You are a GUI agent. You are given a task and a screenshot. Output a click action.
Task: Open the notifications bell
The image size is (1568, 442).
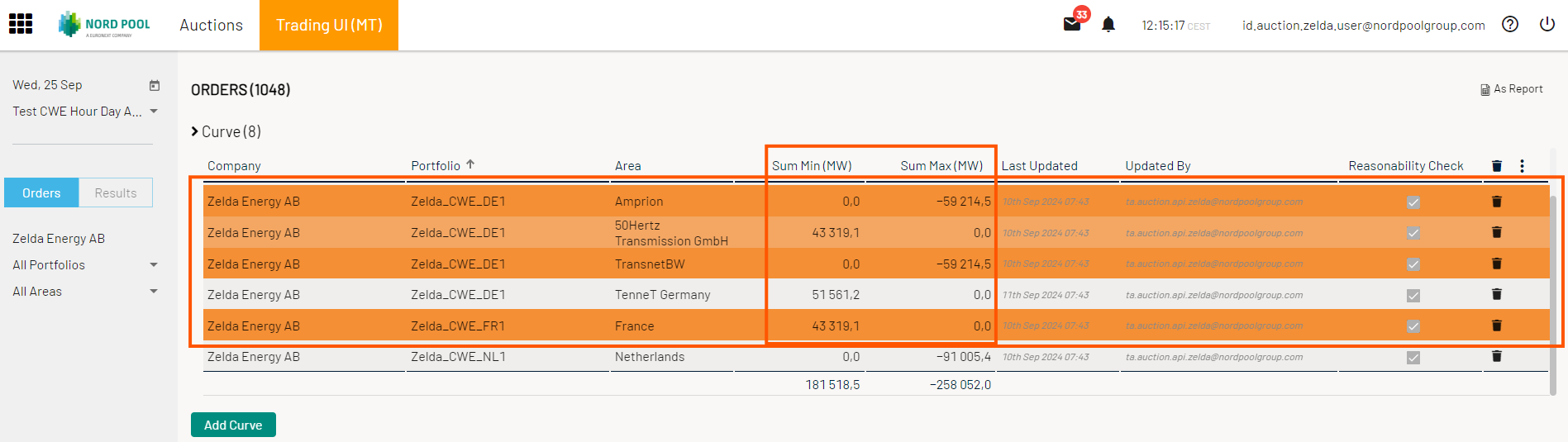(1108, 25)
